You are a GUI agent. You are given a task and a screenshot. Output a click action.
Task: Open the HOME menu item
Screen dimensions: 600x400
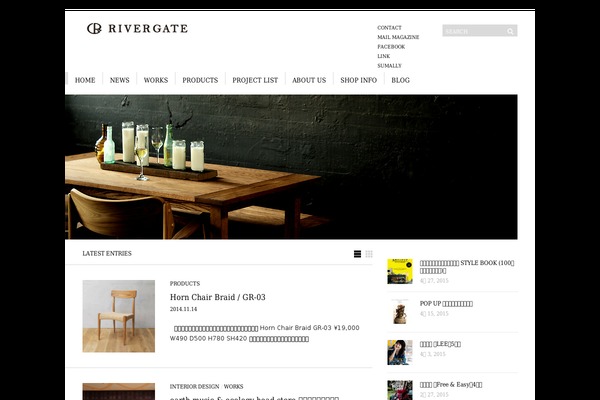pos(85,80)
